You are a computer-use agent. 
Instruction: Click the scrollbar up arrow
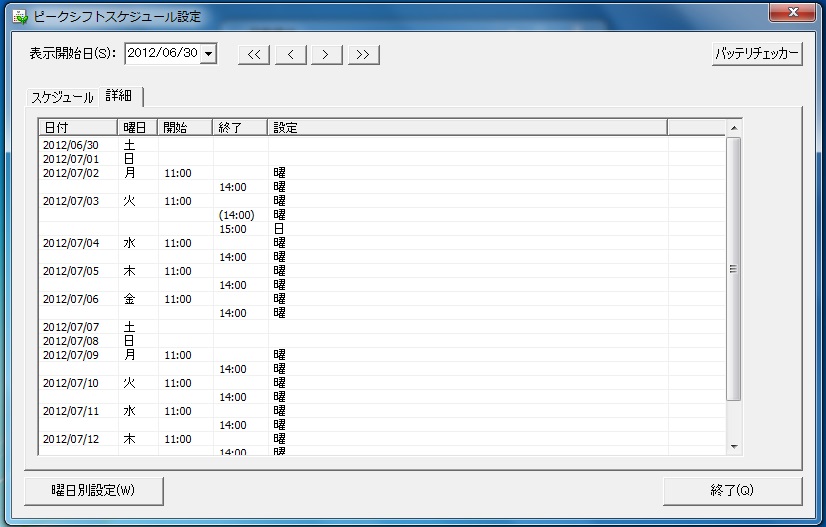click(734, 128)
